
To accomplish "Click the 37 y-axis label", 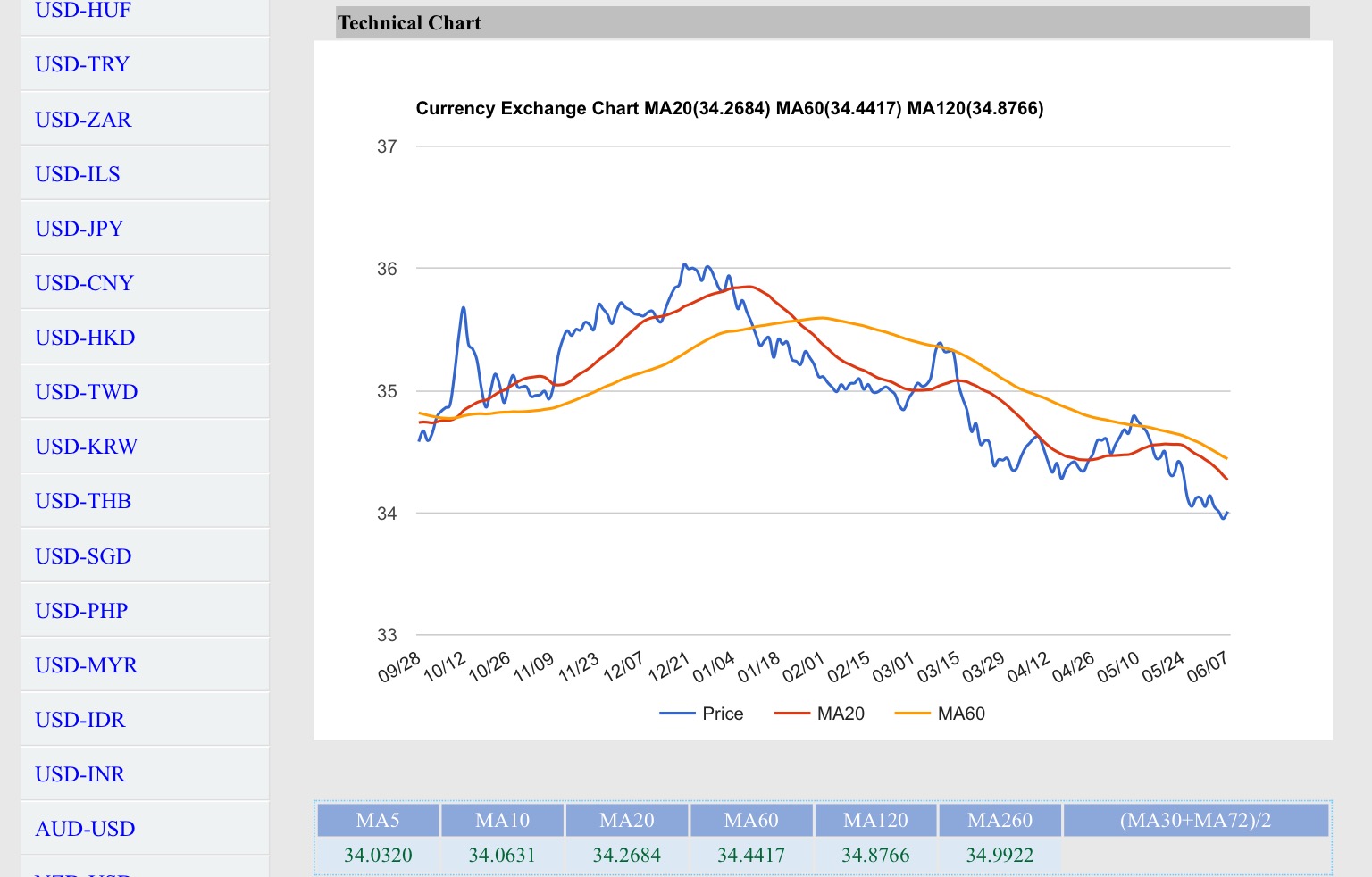I will (x=387, y=146).
